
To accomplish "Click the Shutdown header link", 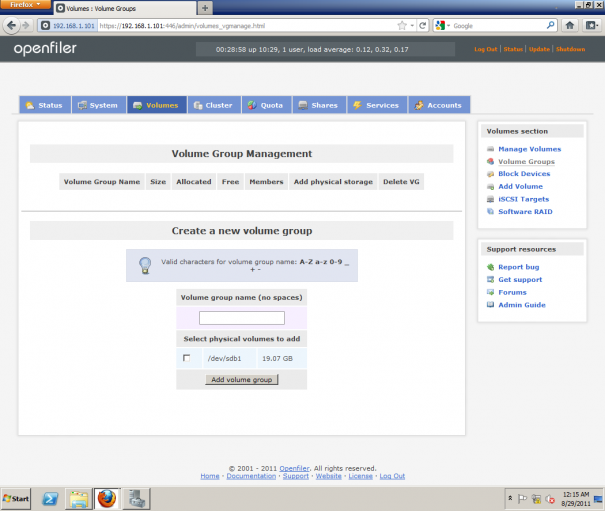I will (570, 49).
